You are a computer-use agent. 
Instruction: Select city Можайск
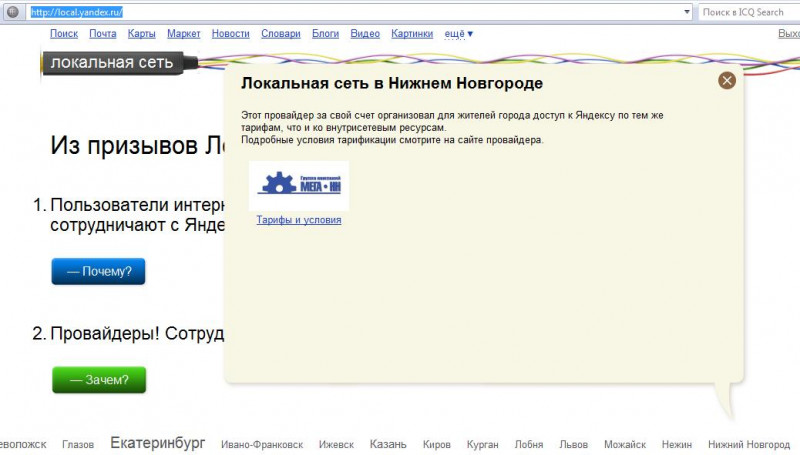click(x=625, y=445)
